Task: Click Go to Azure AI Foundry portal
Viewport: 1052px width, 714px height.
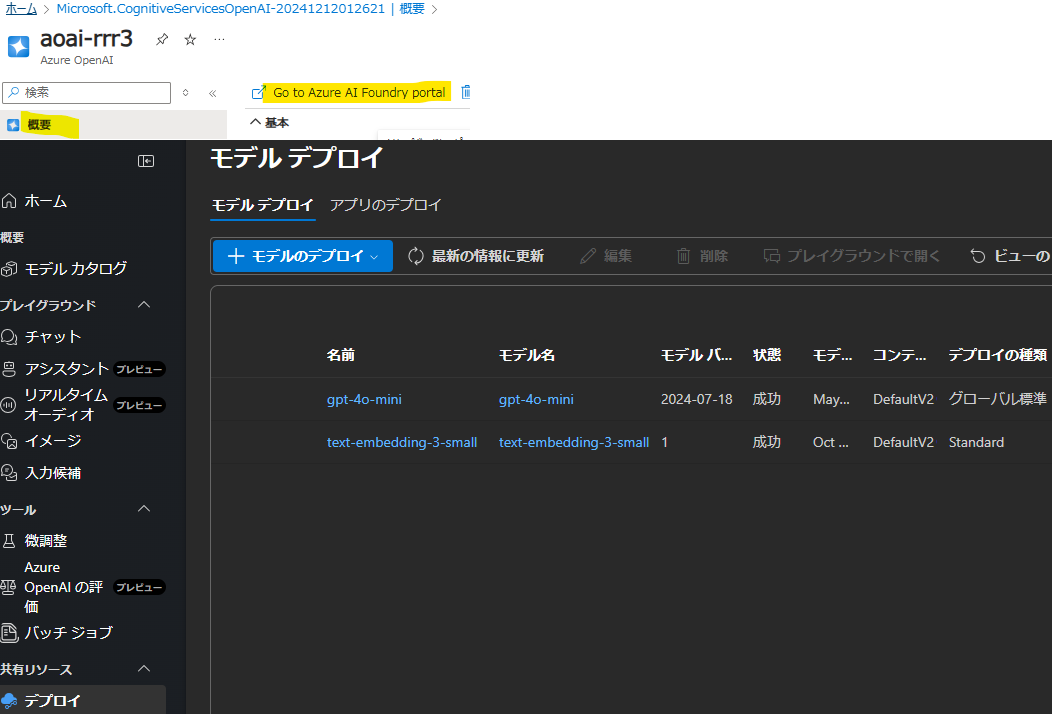Action: tap(359, 93)
